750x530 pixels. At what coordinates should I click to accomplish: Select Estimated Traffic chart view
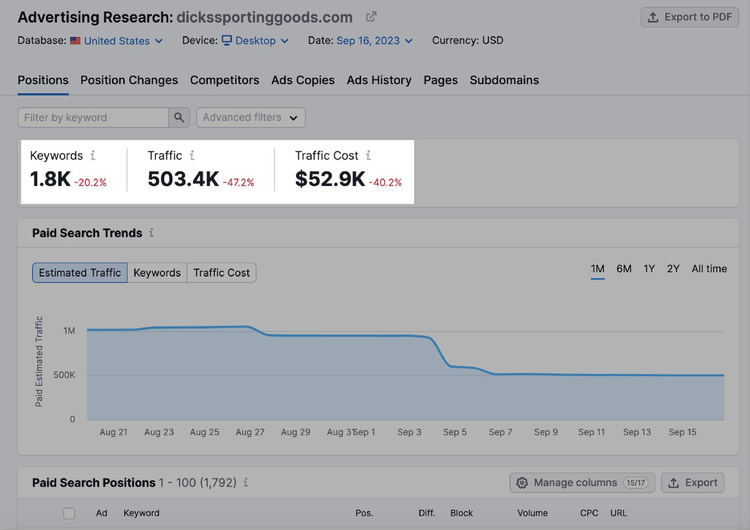click(x=80, y=273)
